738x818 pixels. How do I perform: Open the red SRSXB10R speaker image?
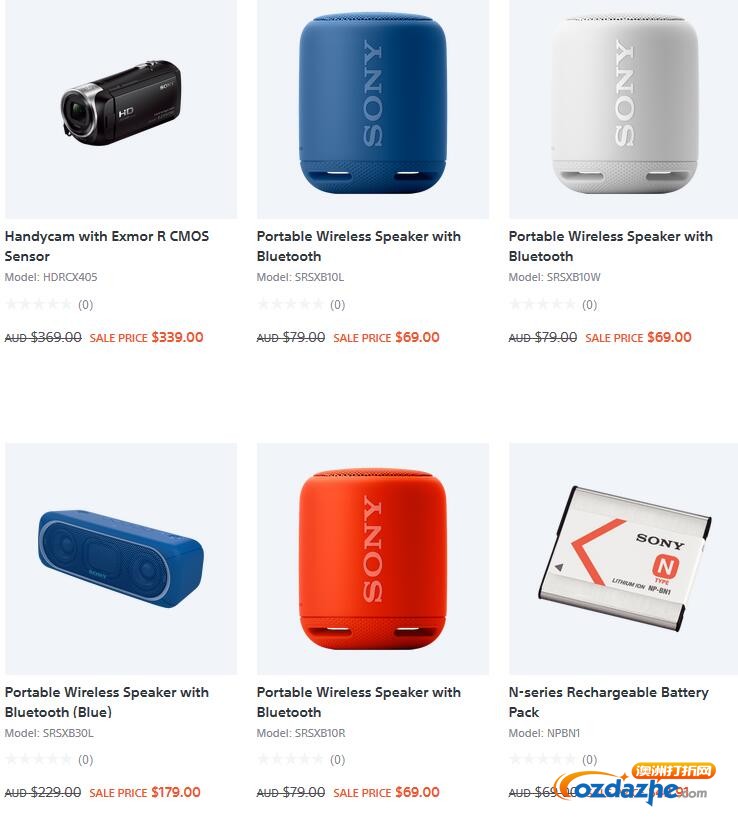(373, 559)
